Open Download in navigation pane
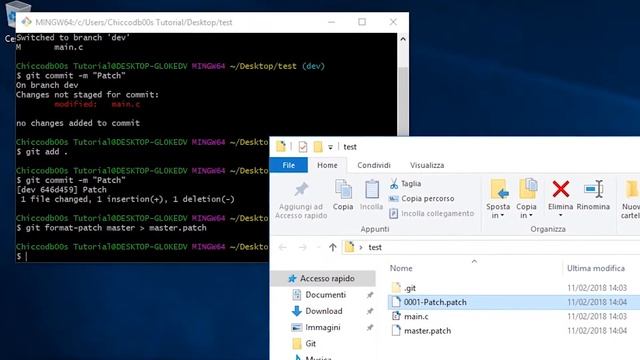Image resolution: width=640 pixels, height=360 pixels. click(x=324, y=311)
